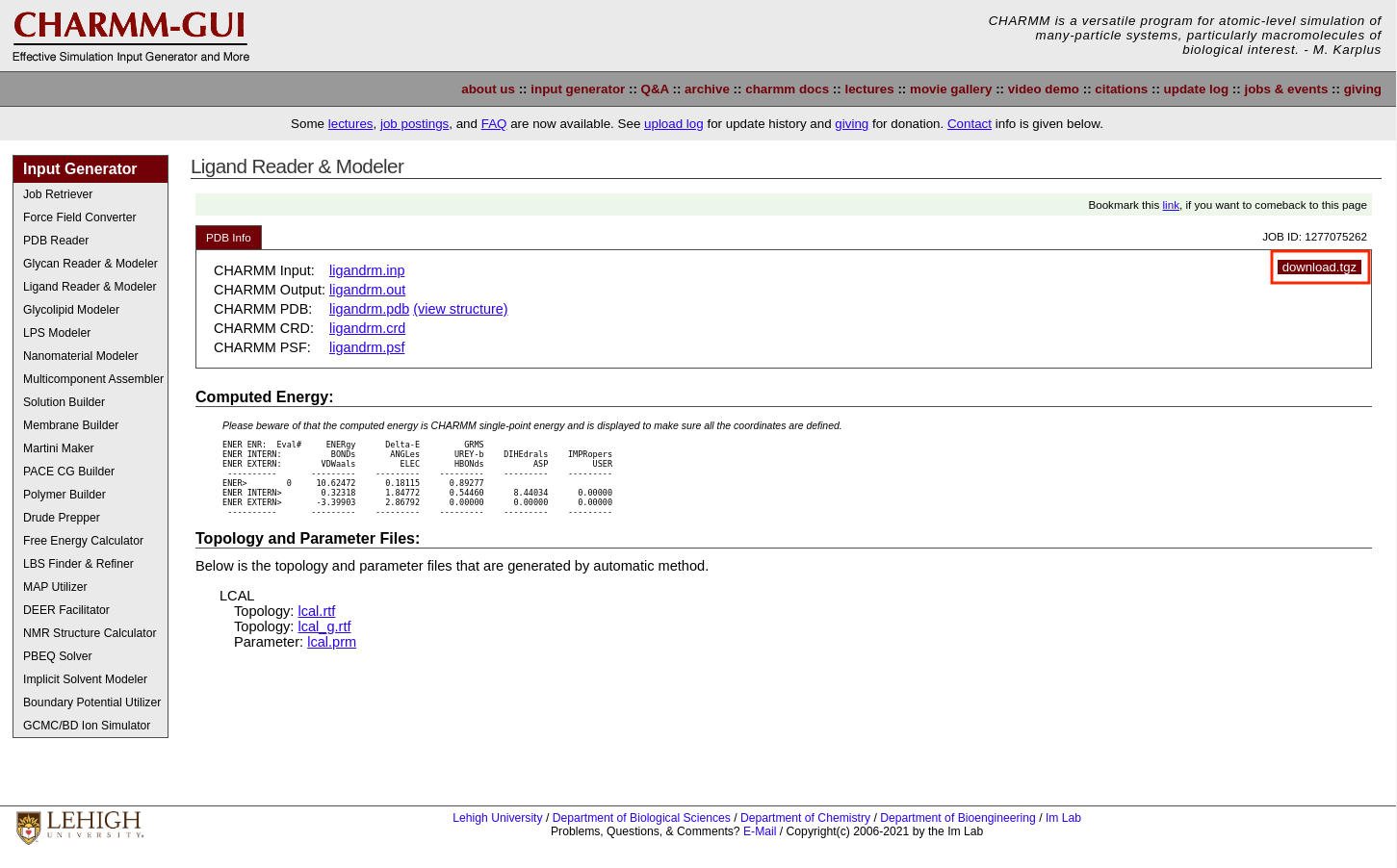Click Department of Biological Sciences link
This screenshot has height=868, width=1397.
[641, 818]
